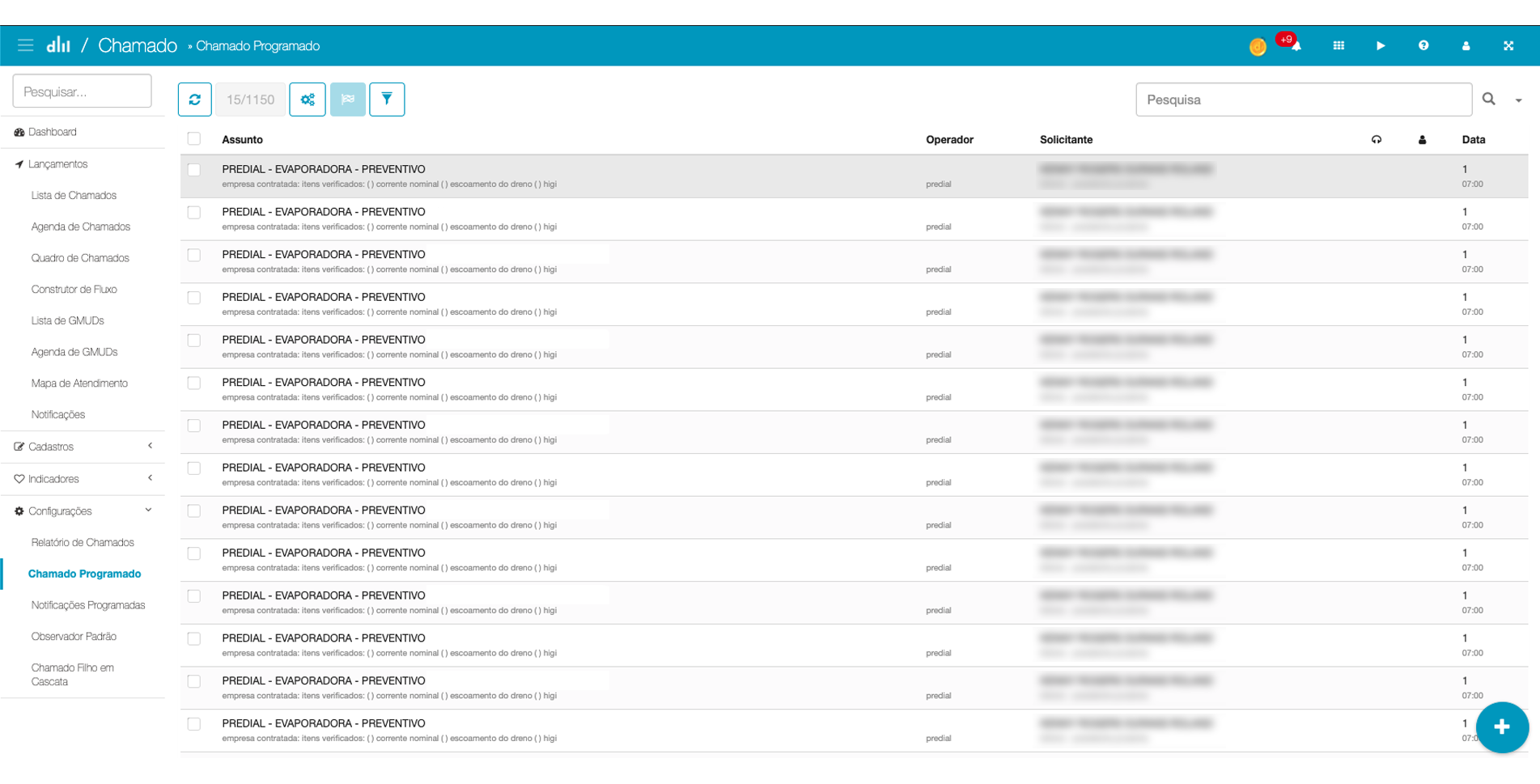Screen dimensions: 1540x784
Task: Open the notifications bell icon
Action: 1296,46
